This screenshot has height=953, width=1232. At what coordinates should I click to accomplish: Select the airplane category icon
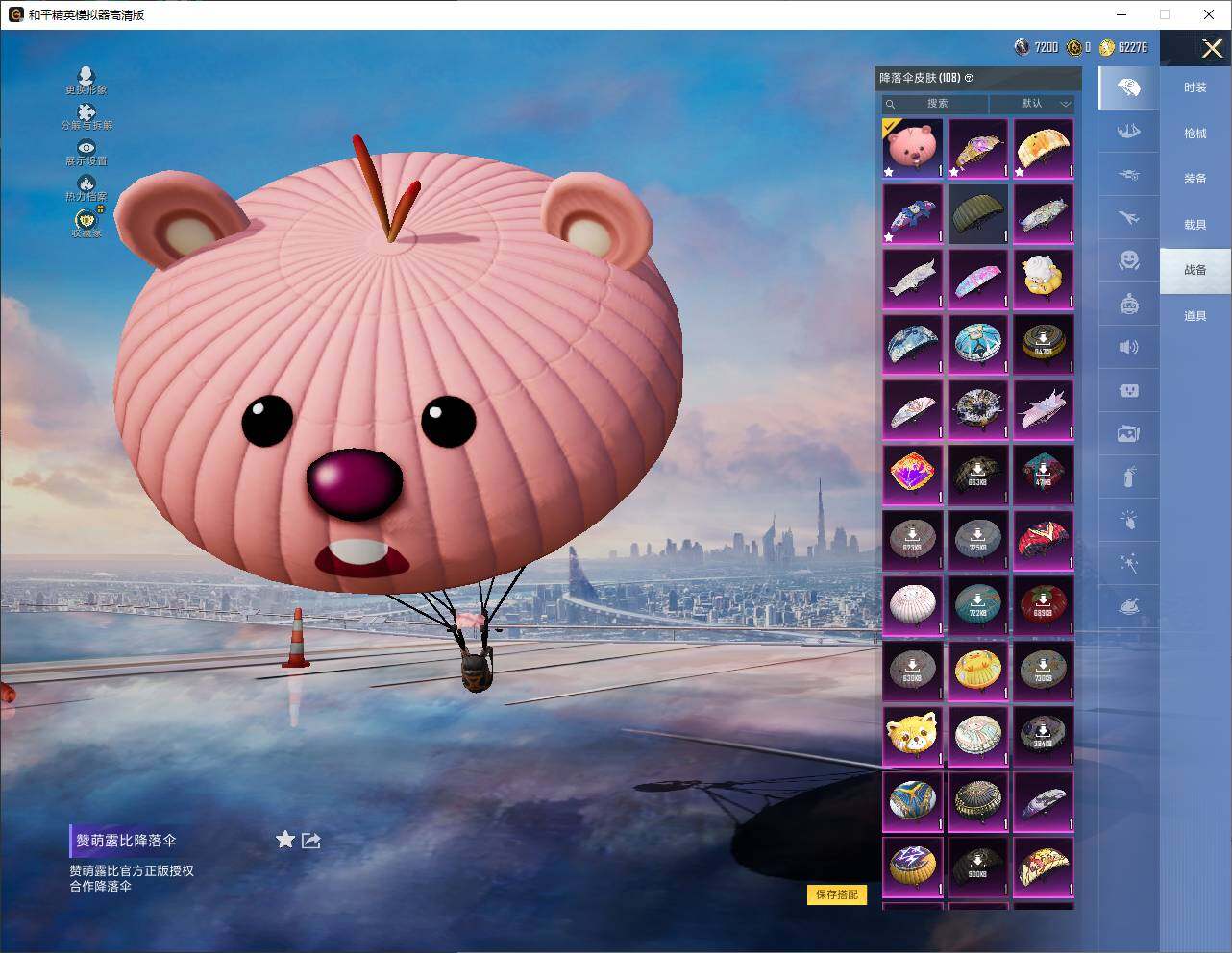pyautogui.click(x=1128, y=218)
